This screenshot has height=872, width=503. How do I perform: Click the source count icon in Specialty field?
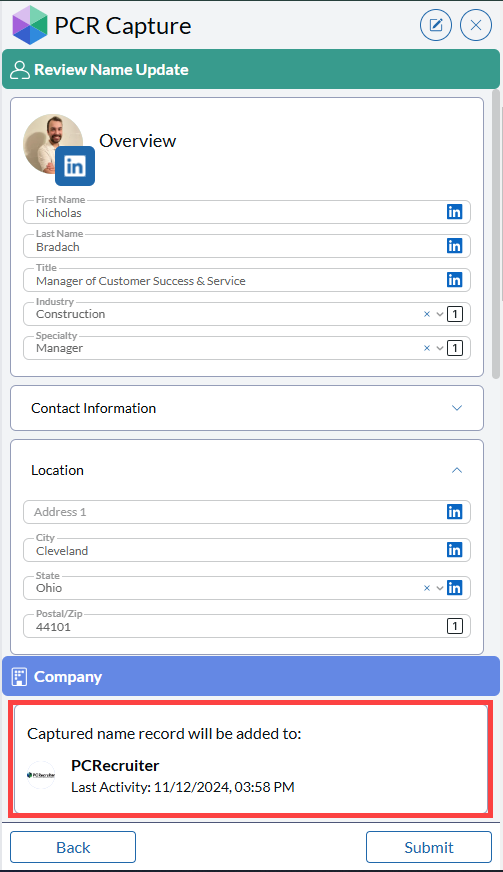tap(455, 348)
